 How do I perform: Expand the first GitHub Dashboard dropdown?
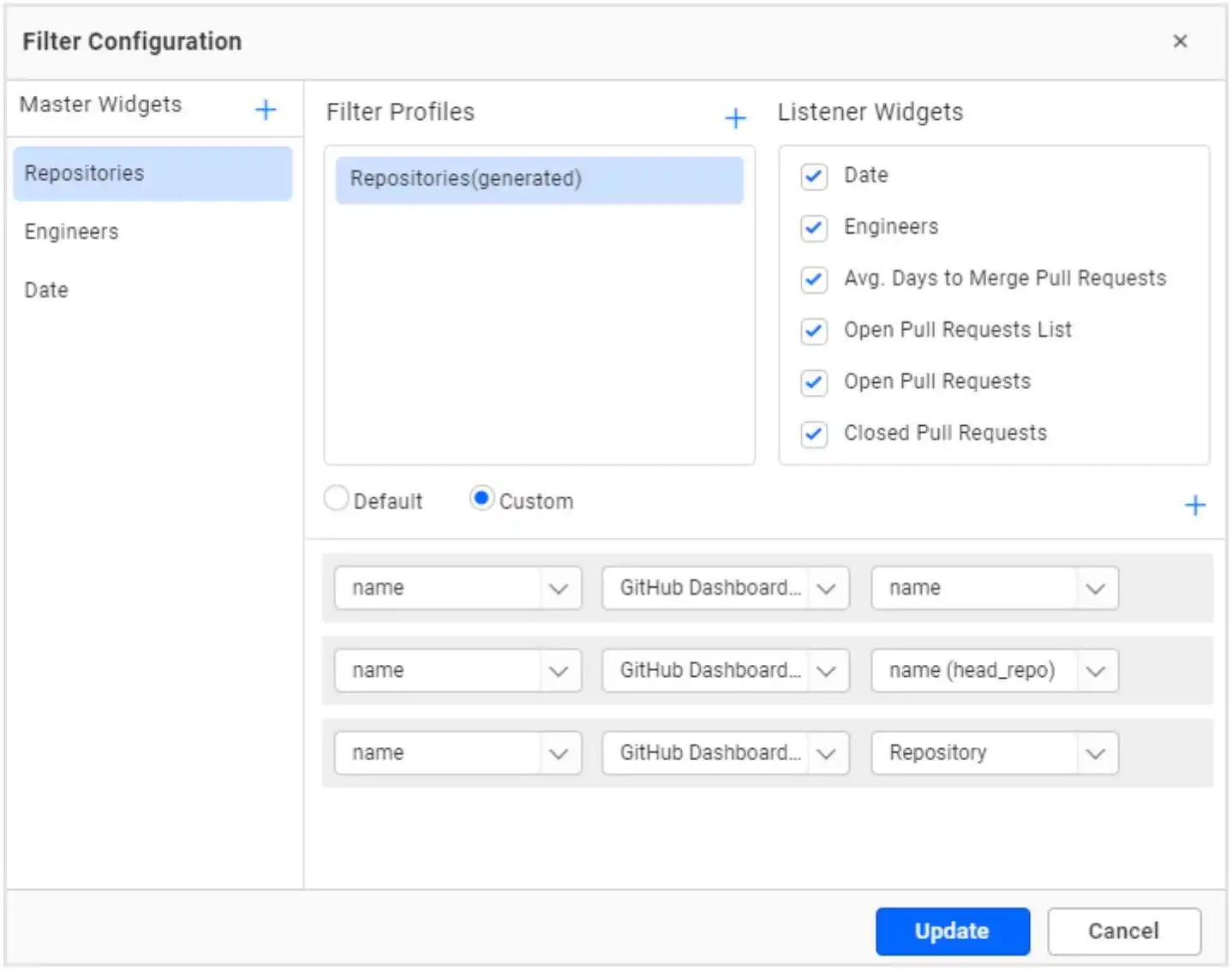click(x=826, y=588)
